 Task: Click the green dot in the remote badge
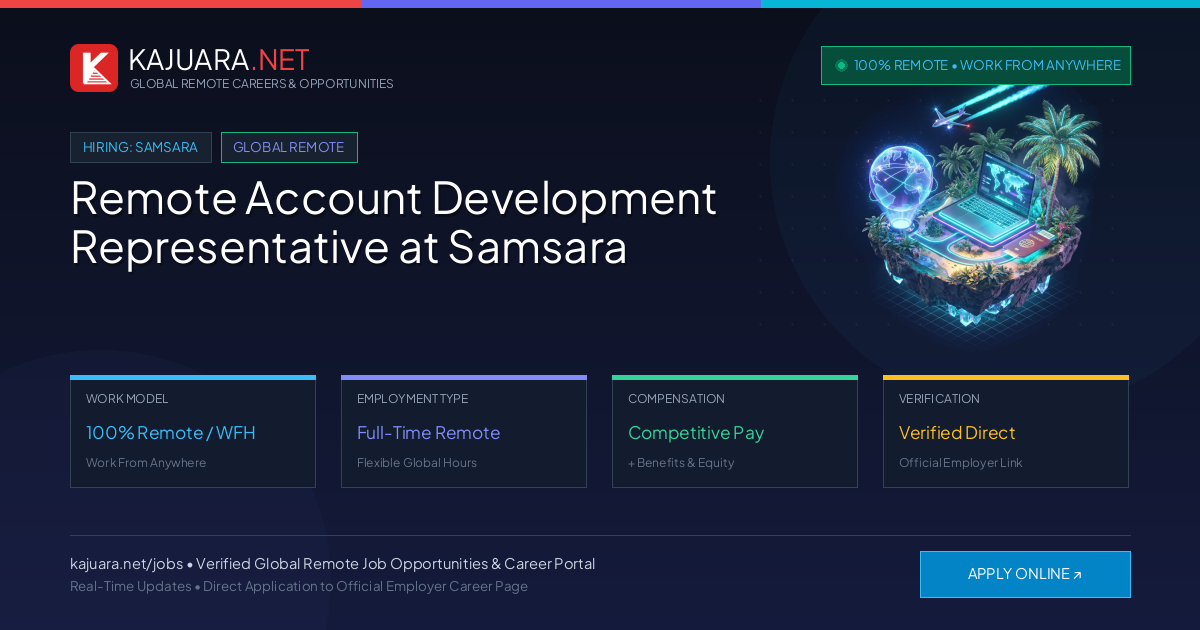click(841, 65)
